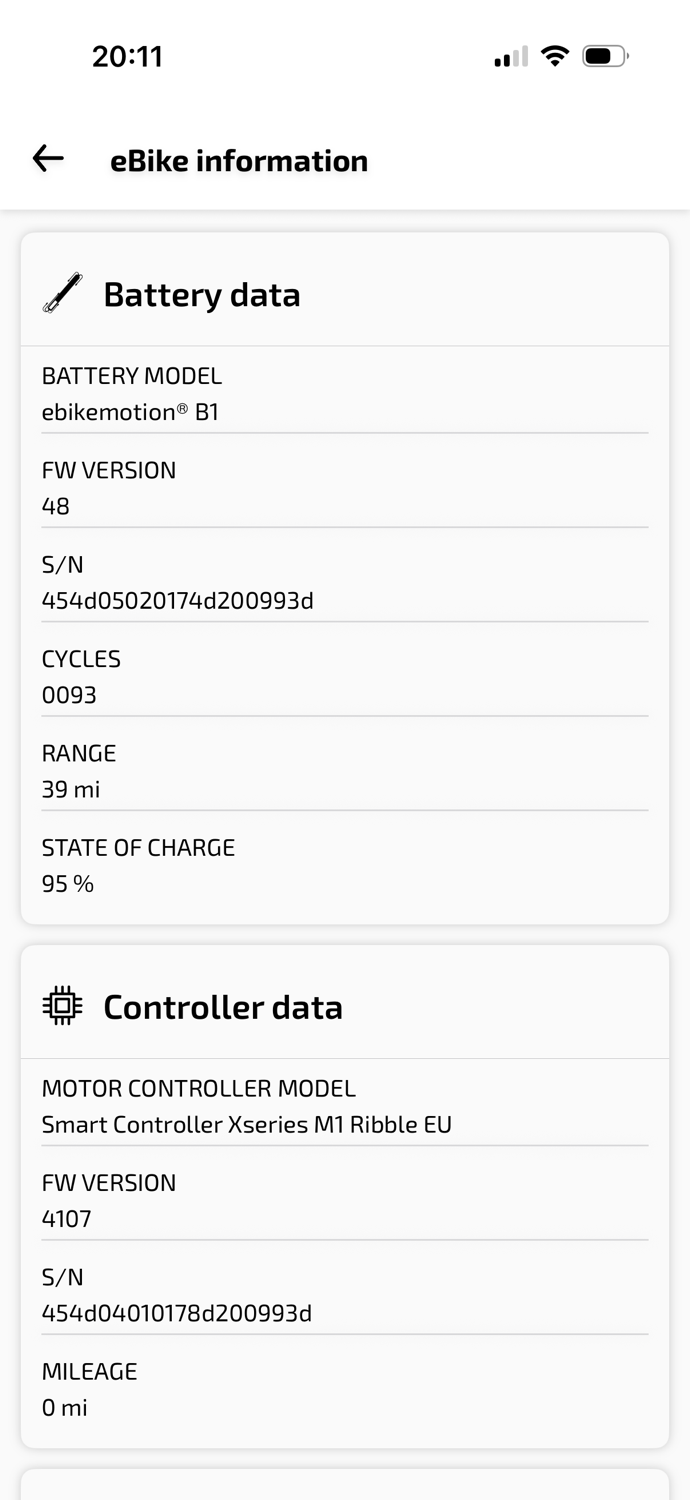Screen dimensions: 690x1500
Task: Tap the 20:11 clock in status bar
Action: click(127, 56)
